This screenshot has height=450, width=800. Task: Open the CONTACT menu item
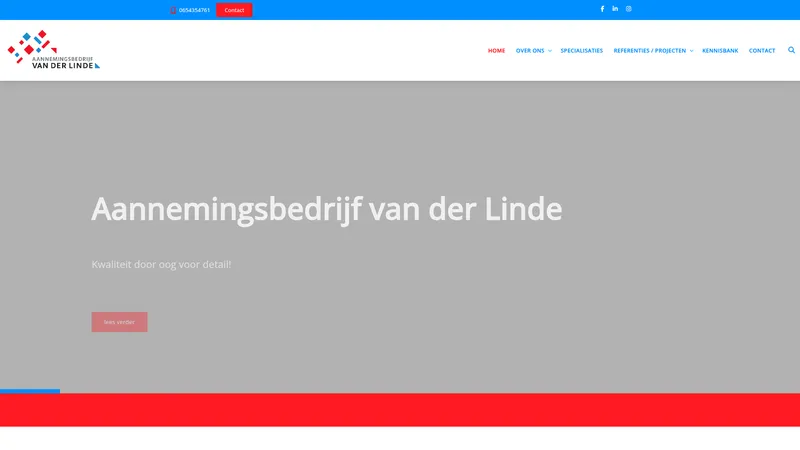coord(762,51)
